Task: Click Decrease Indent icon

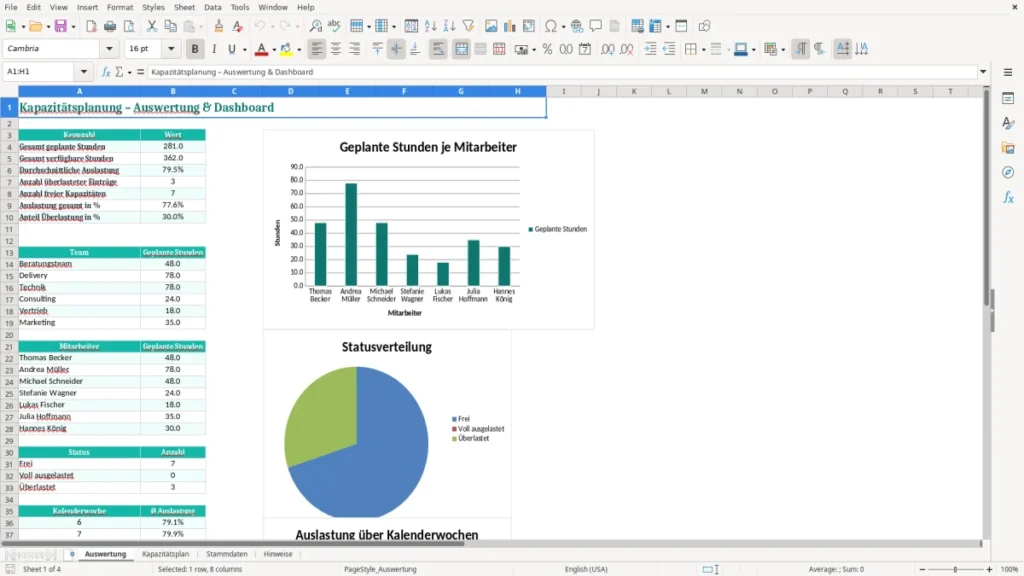Action: pos(669,49)
